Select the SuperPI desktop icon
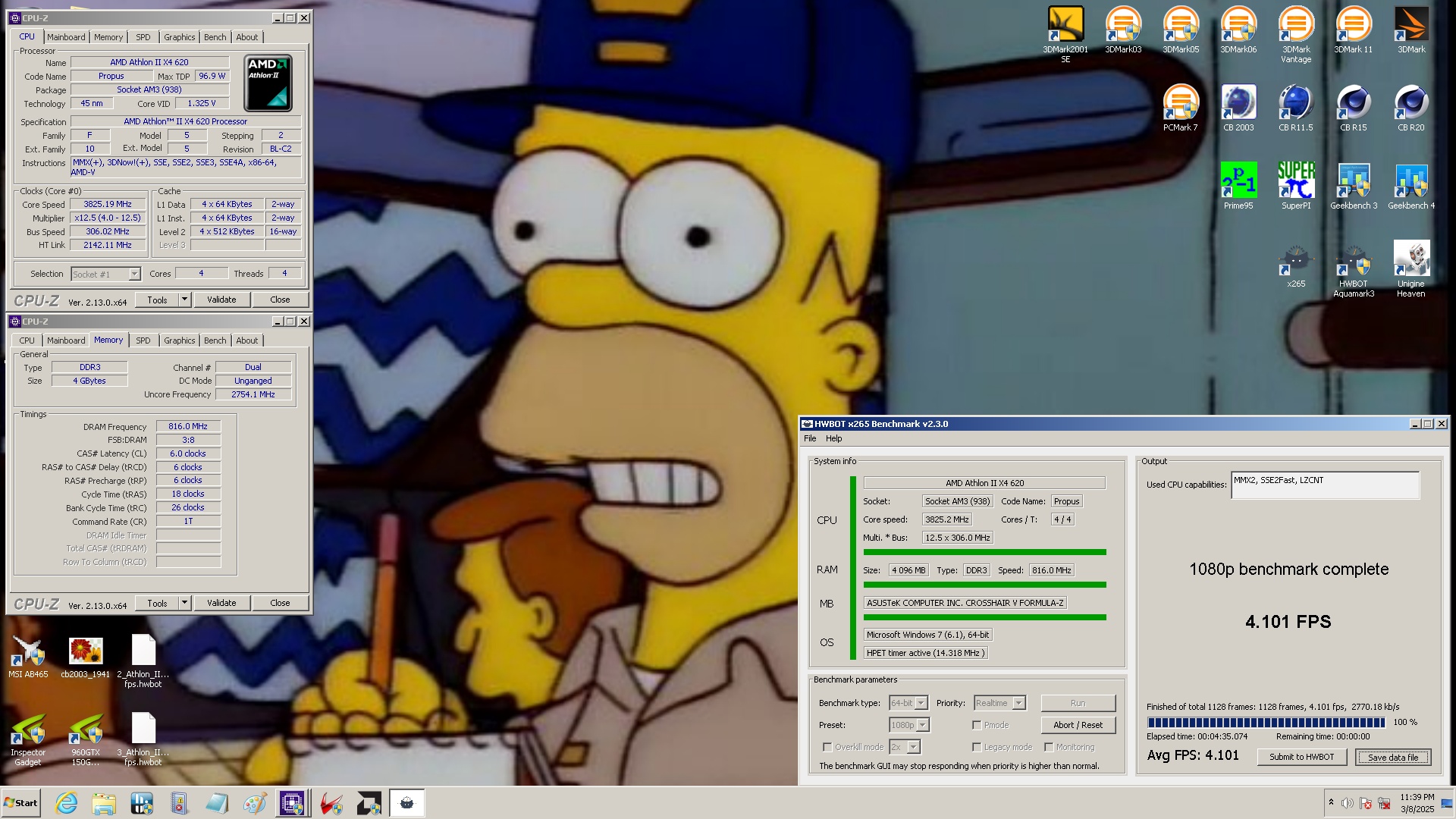The image size is (1456, 819). tap(1296, 186)
